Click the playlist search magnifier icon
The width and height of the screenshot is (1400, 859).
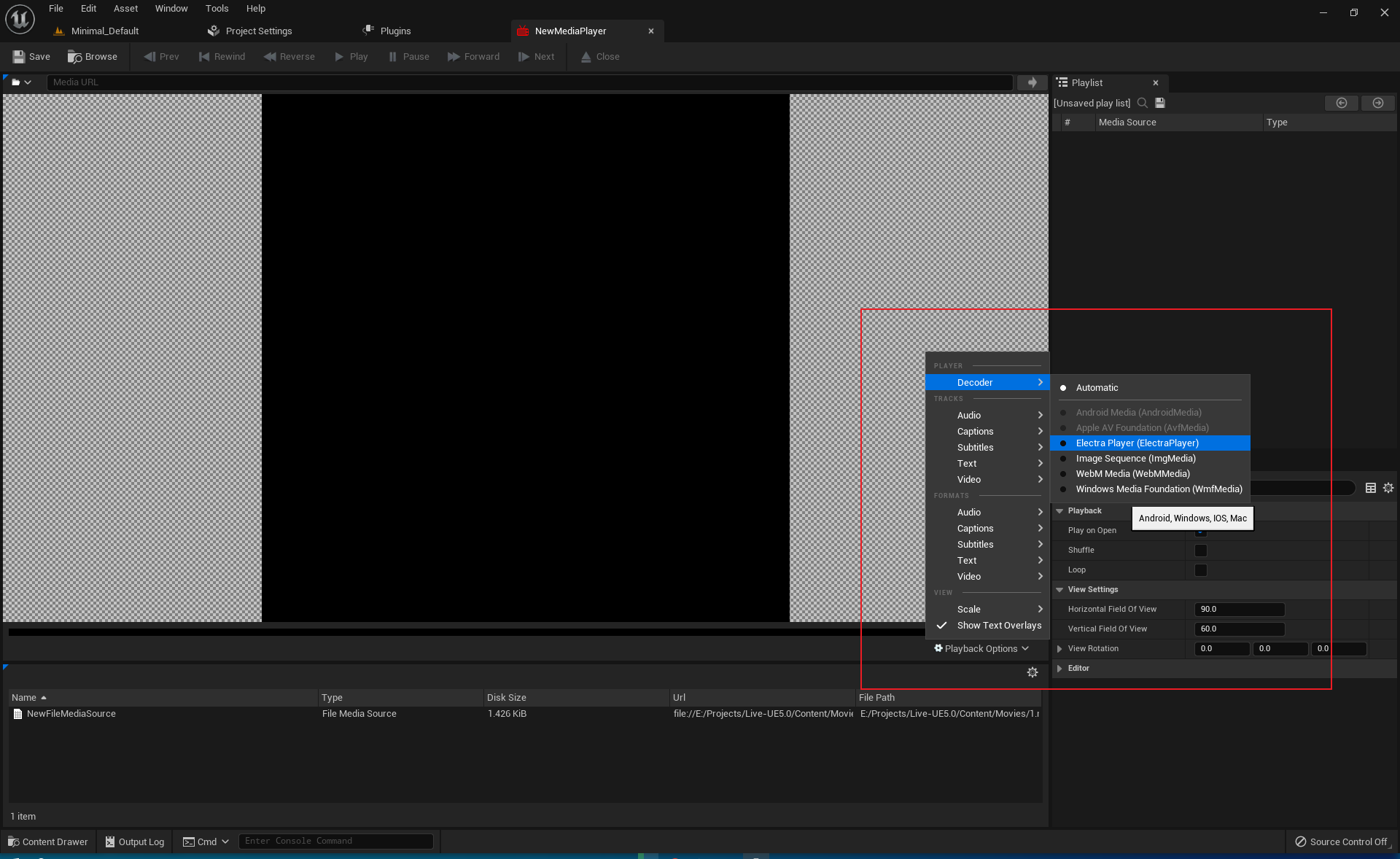click(x=1143, y=104)
